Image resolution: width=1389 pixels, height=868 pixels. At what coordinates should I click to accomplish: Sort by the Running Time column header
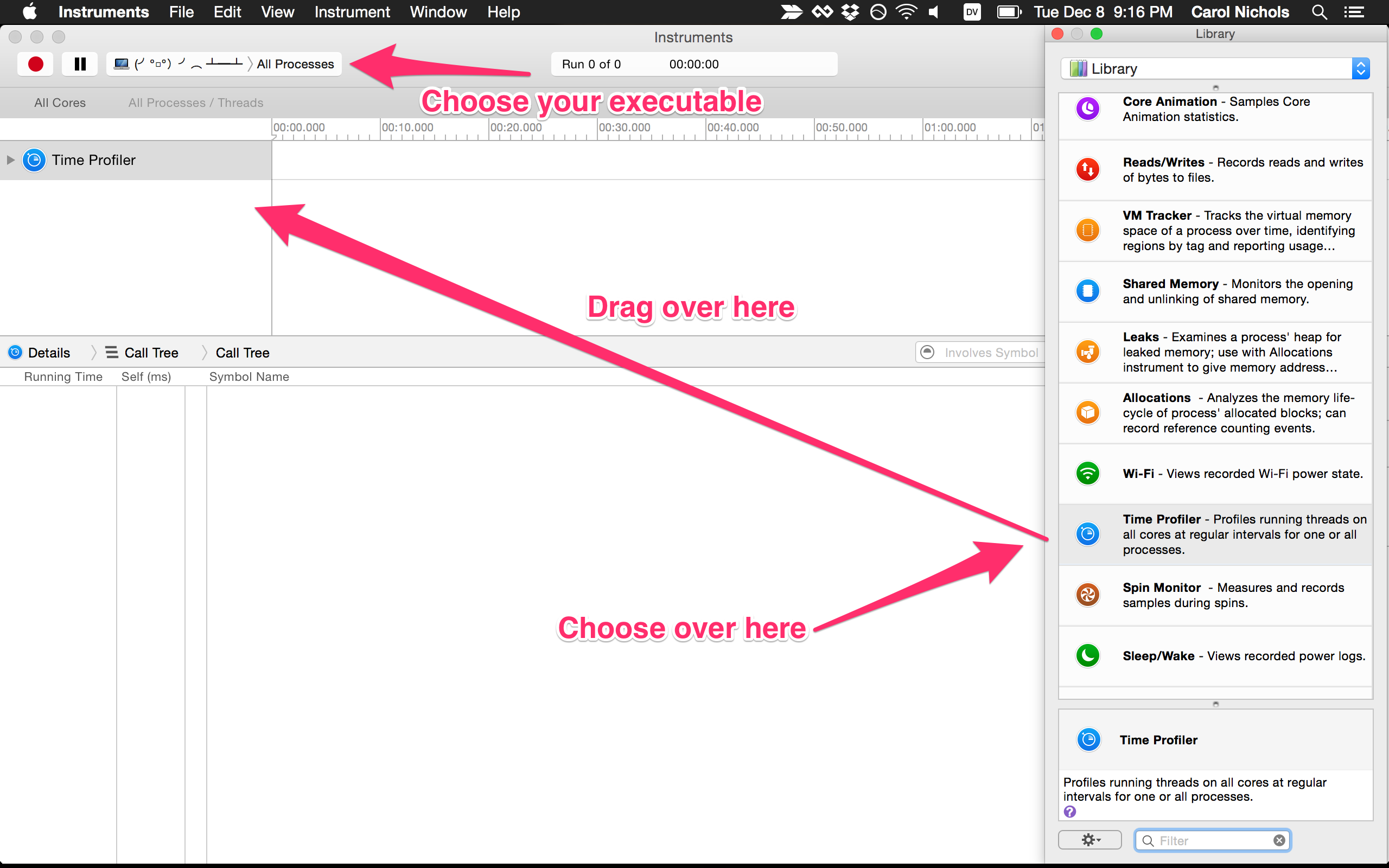(63, 376)
